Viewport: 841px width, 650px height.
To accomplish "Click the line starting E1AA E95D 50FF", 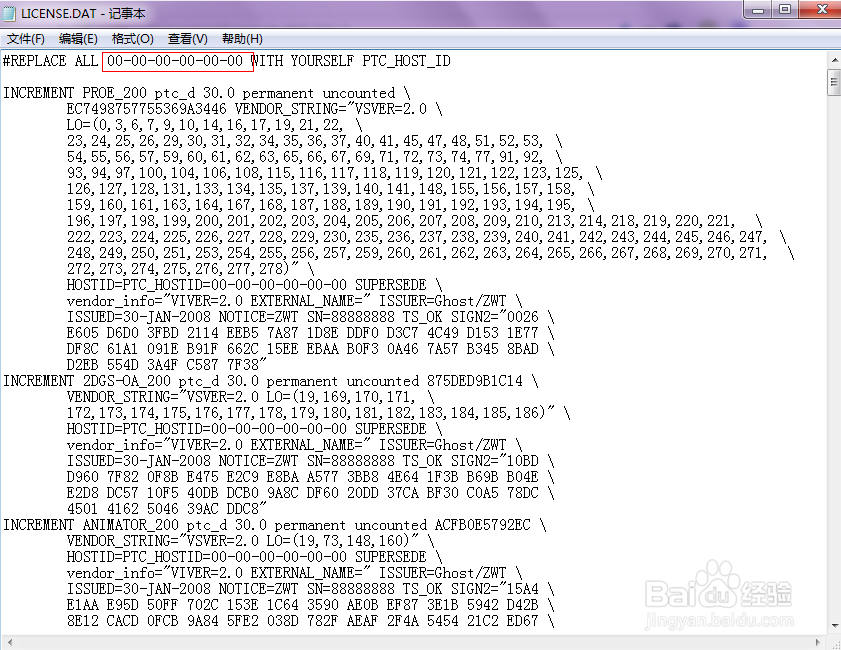I will tap(310, 605).
